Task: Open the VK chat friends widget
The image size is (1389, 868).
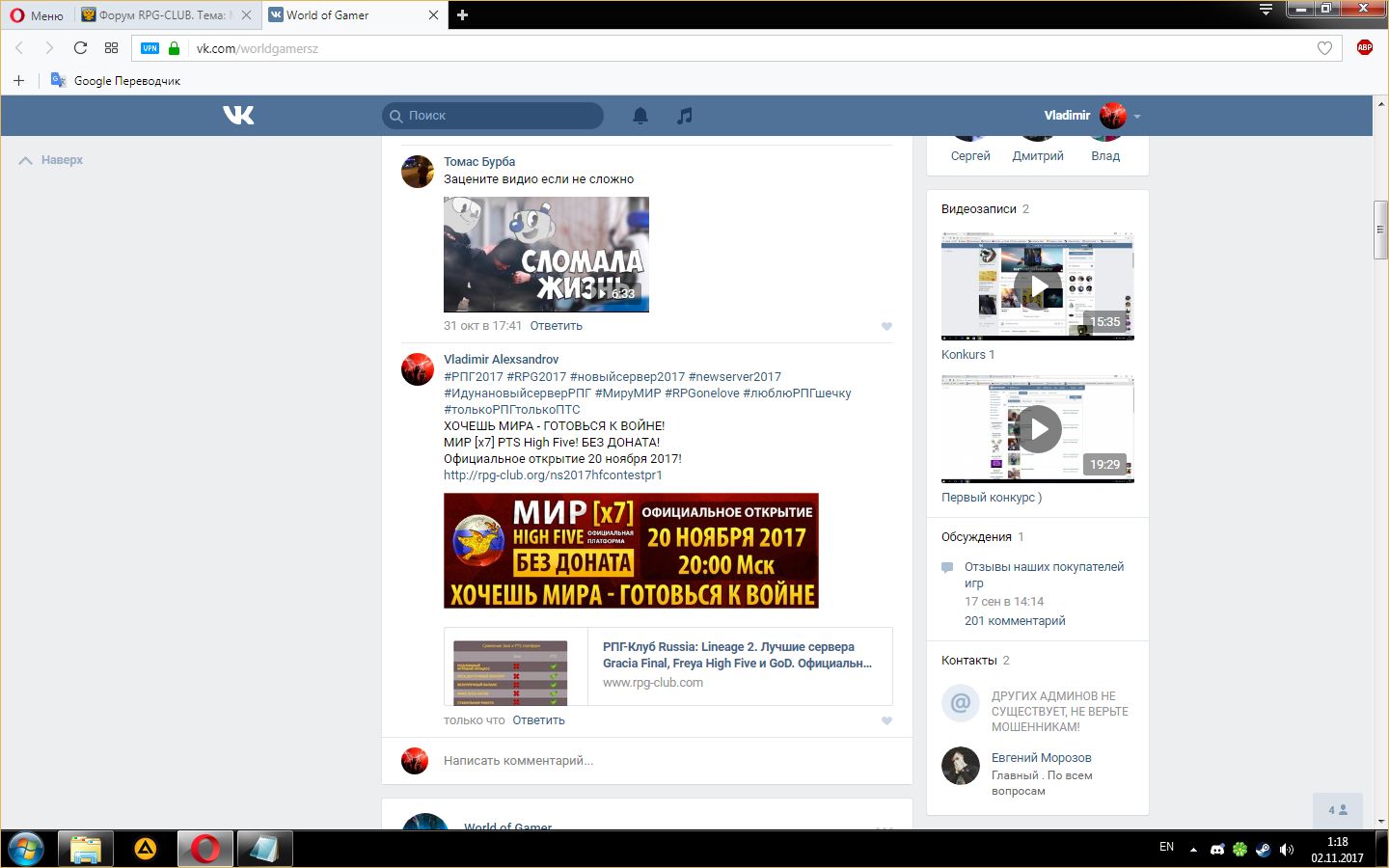Action: coord(1338,810)
